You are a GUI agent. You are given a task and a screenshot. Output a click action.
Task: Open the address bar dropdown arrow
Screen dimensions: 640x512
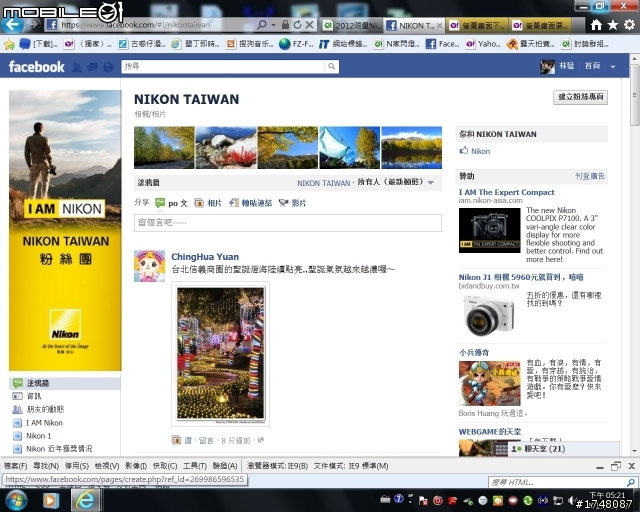tap(273, 25)
